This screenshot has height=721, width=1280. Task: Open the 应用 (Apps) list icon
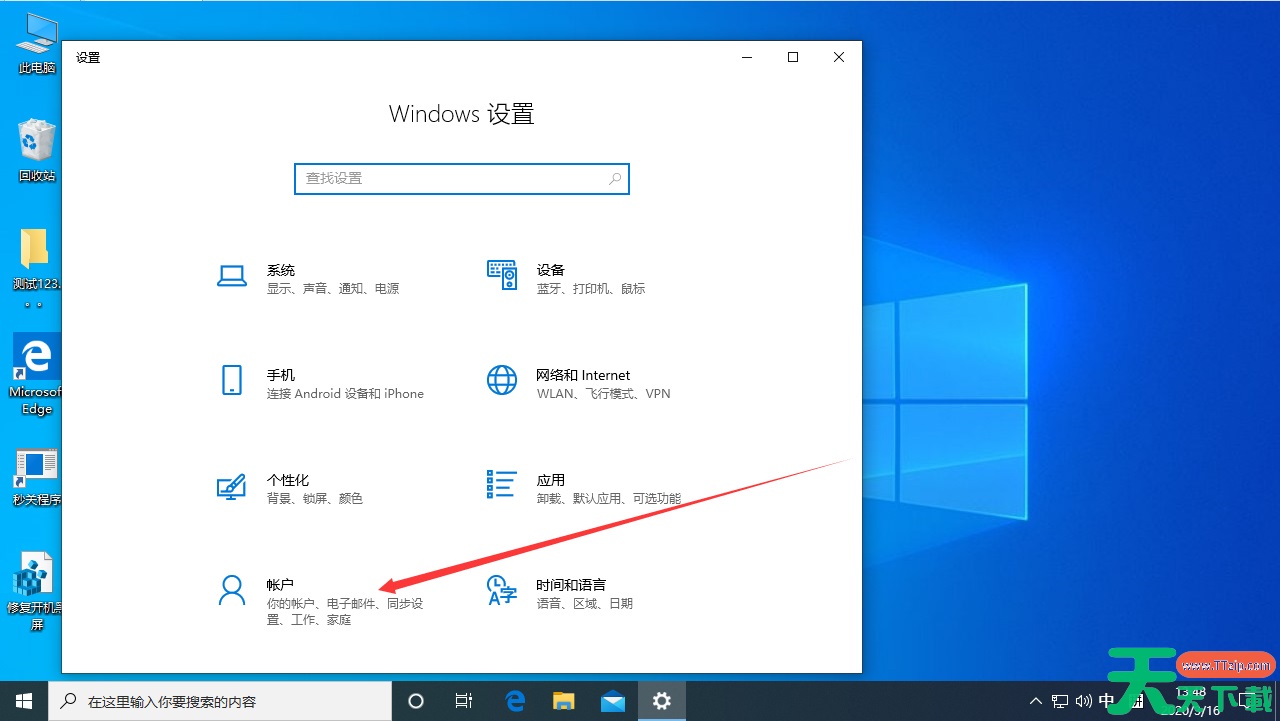[501, 484]
